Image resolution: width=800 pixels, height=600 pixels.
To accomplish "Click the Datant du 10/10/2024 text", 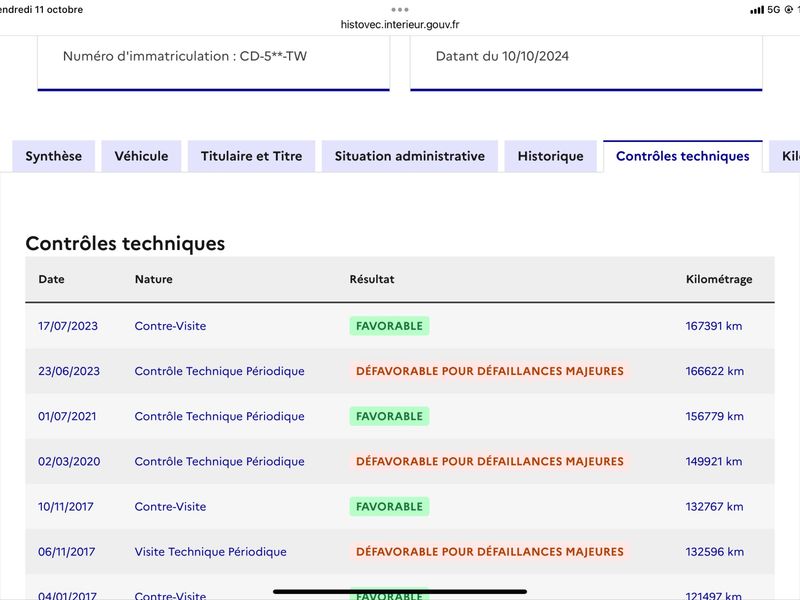I will coord(502,56).
